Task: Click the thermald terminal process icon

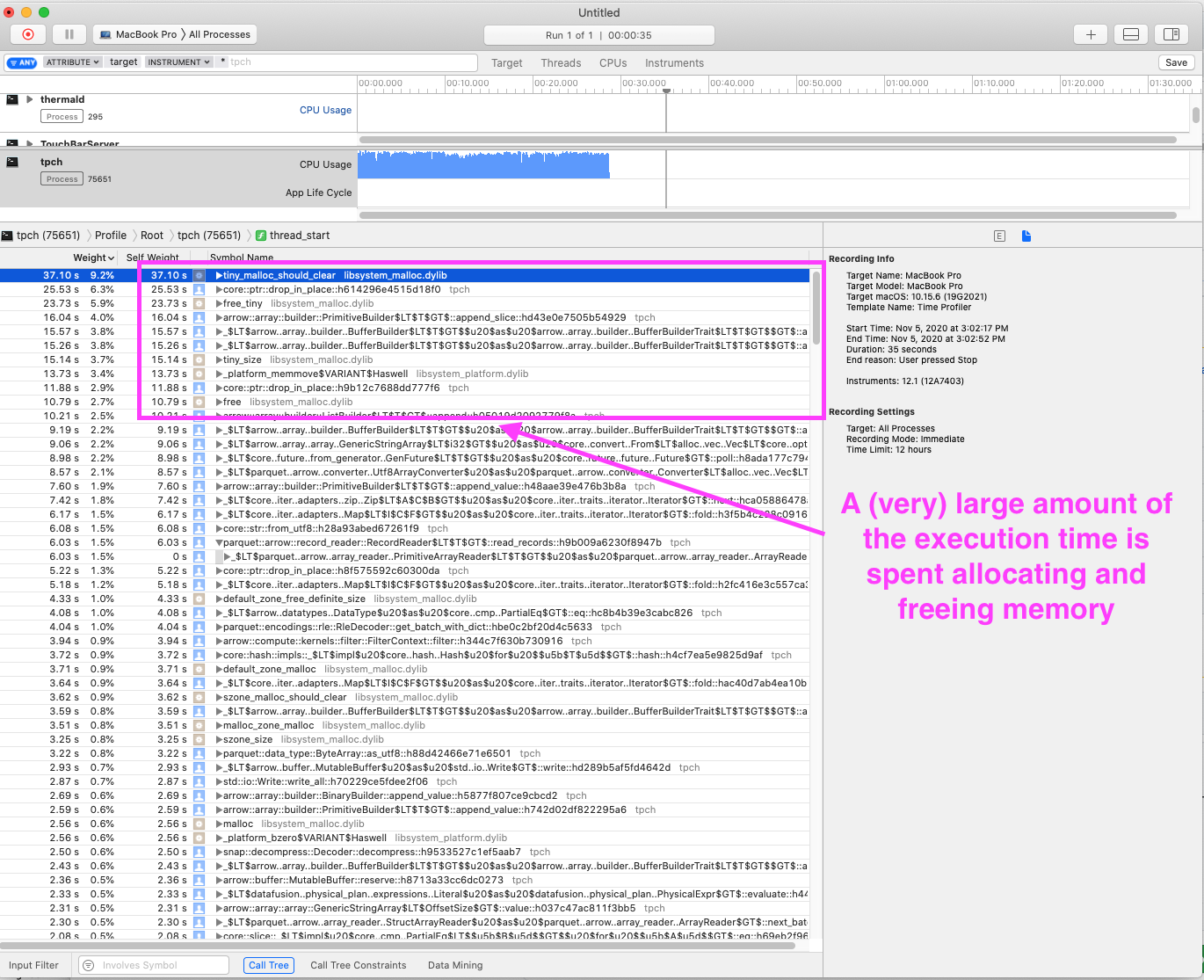Action: pyautogui.click(x=12, y=99)
